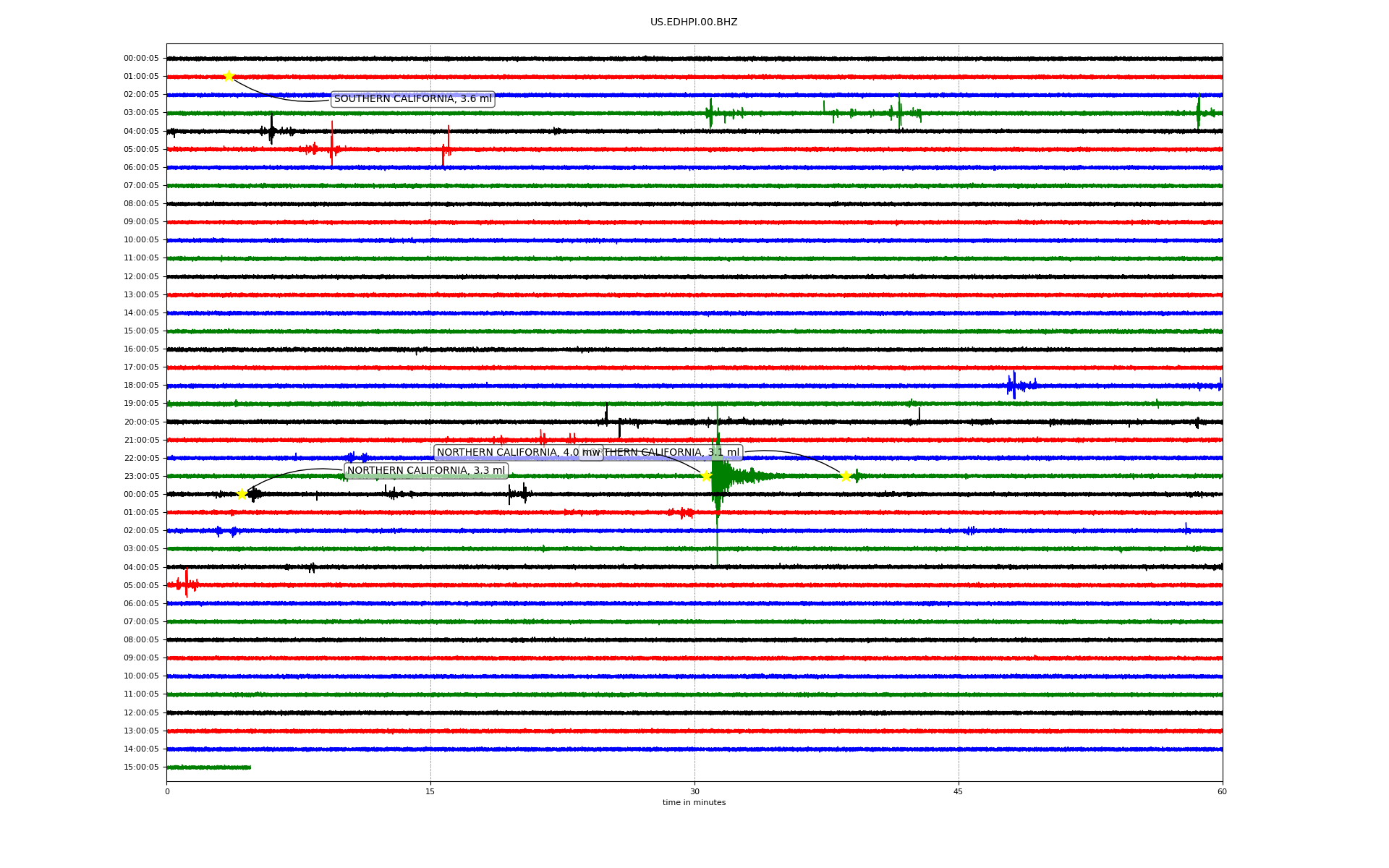
Task: Click the 16:00:05 row time label
Action: pos(141,349)
